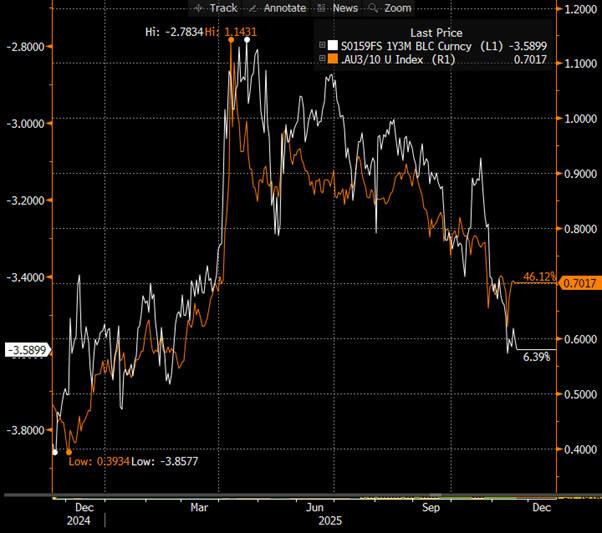602x533 pixels.
Task: Click the Low: -3.8577 label
Action: pyautogui.click(x=165, y=461)
